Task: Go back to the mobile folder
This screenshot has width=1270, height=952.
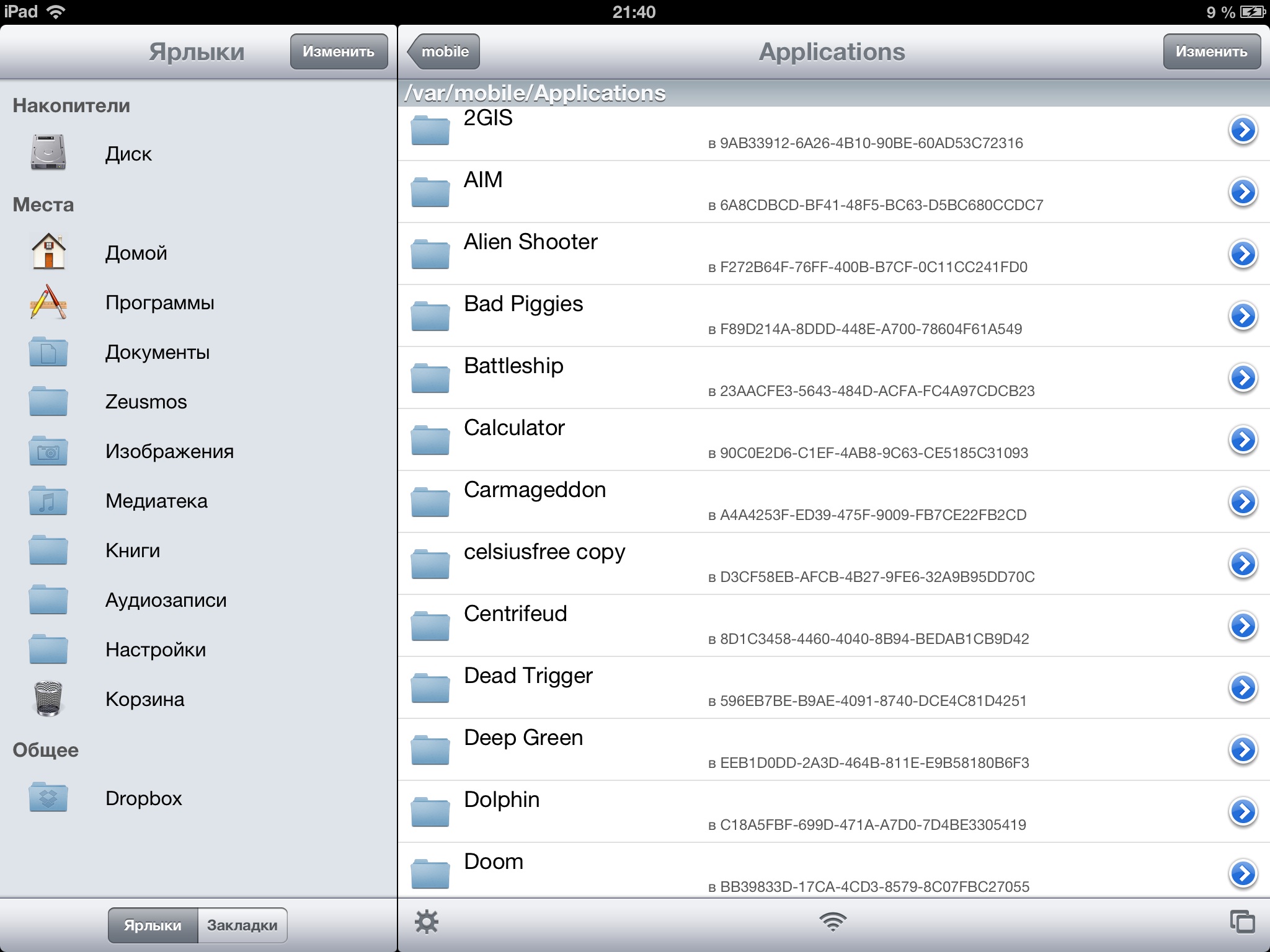Action: [443, 51]
